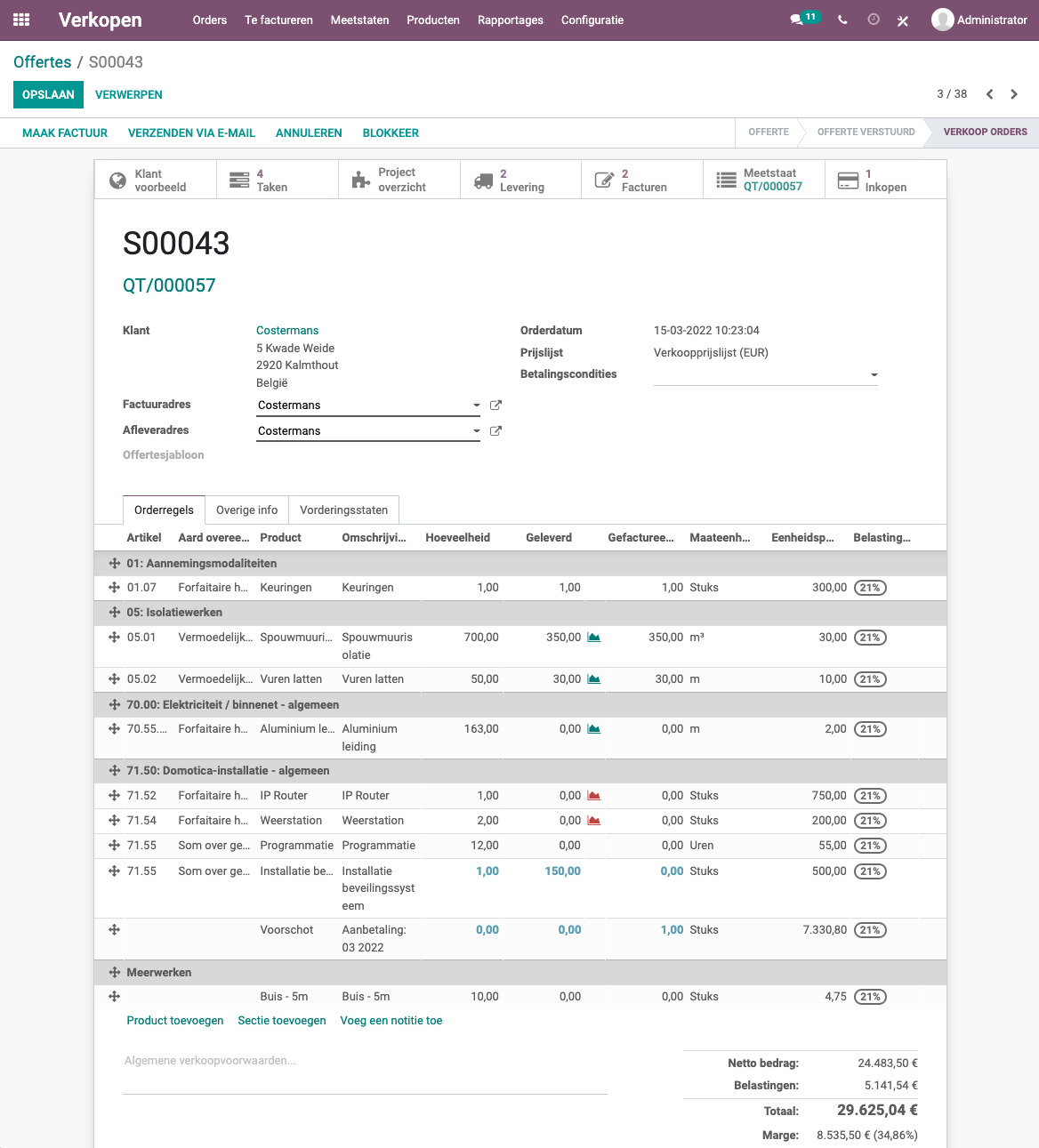The width and height of the screenshot is (1039, 1148).
Task: Switch to the Overige info tab
Action: [x=246, y=510]
